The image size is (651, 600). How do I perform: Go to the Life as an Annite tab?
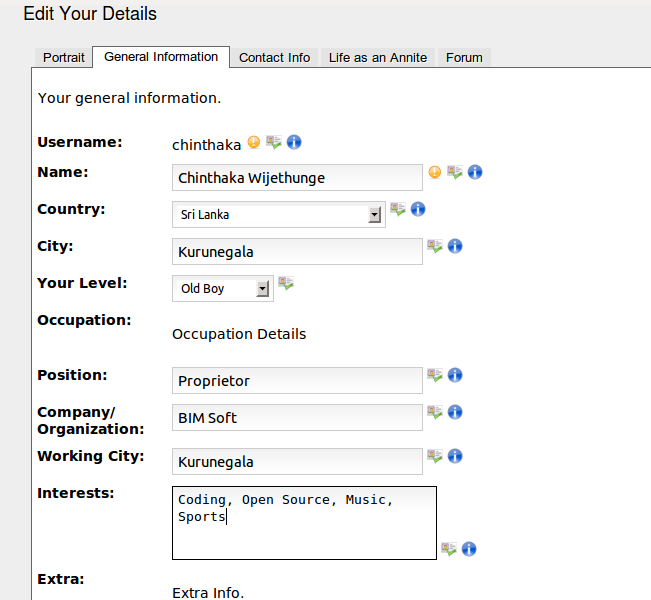coord(378,58)
